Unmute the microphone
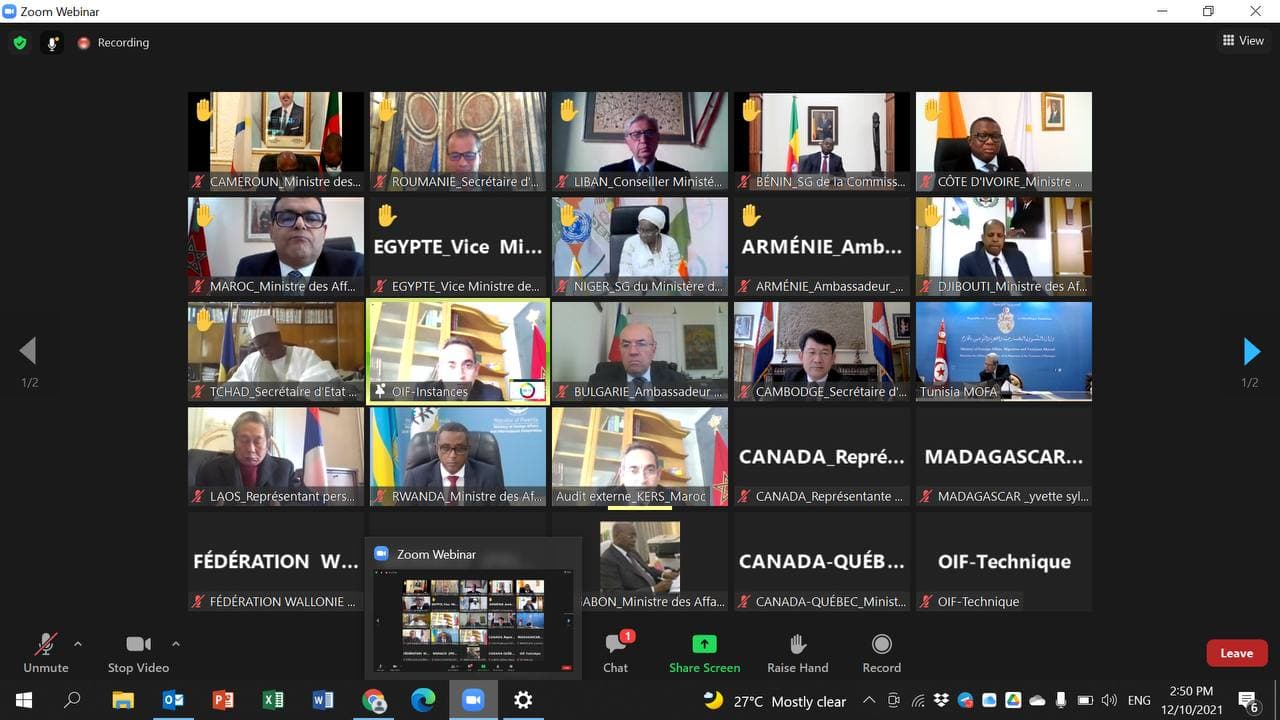Viewport: 1280px width, 720px height. (46, 651)
